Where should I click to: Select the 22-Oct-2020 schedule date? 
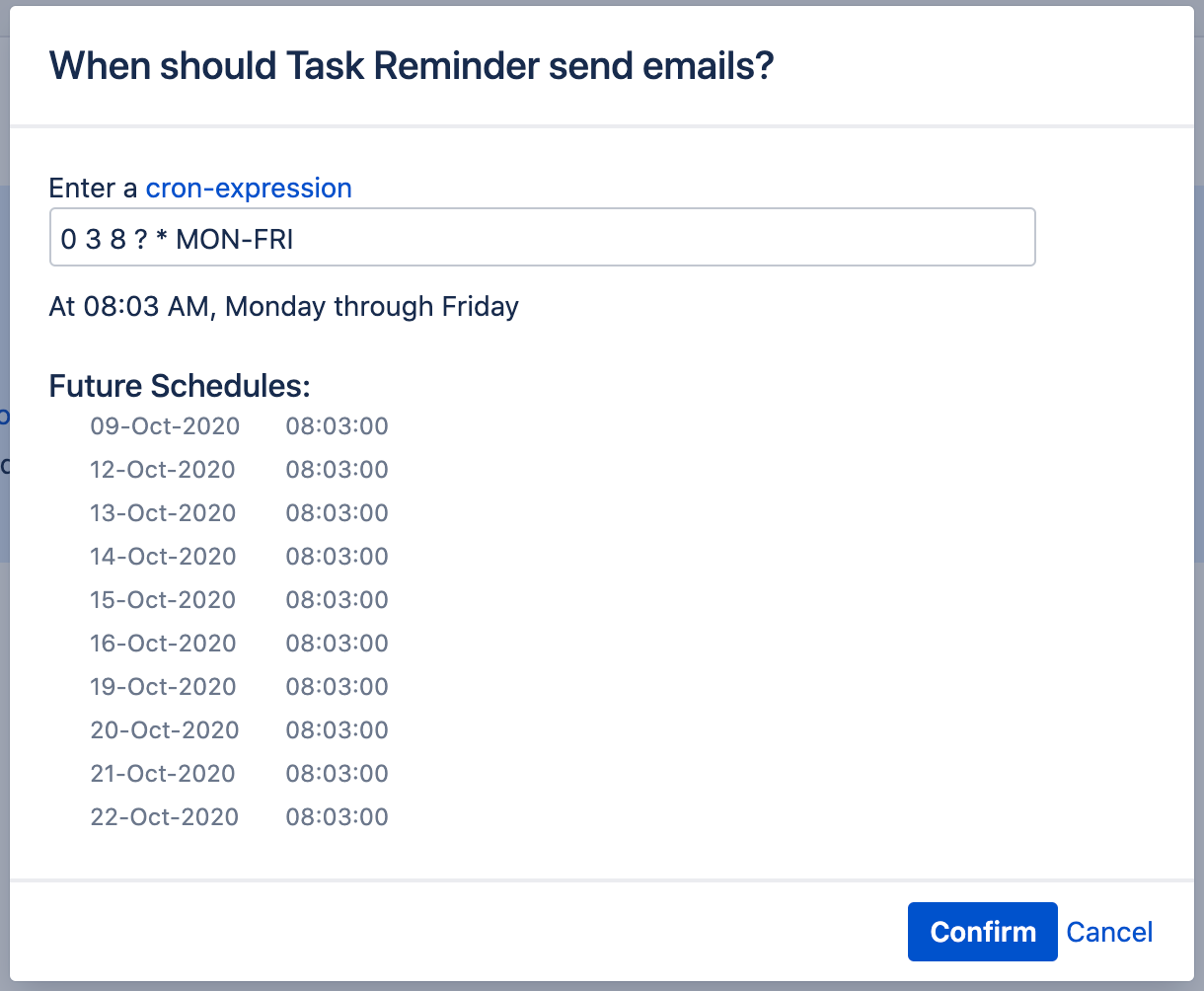(x=165, y=817)
